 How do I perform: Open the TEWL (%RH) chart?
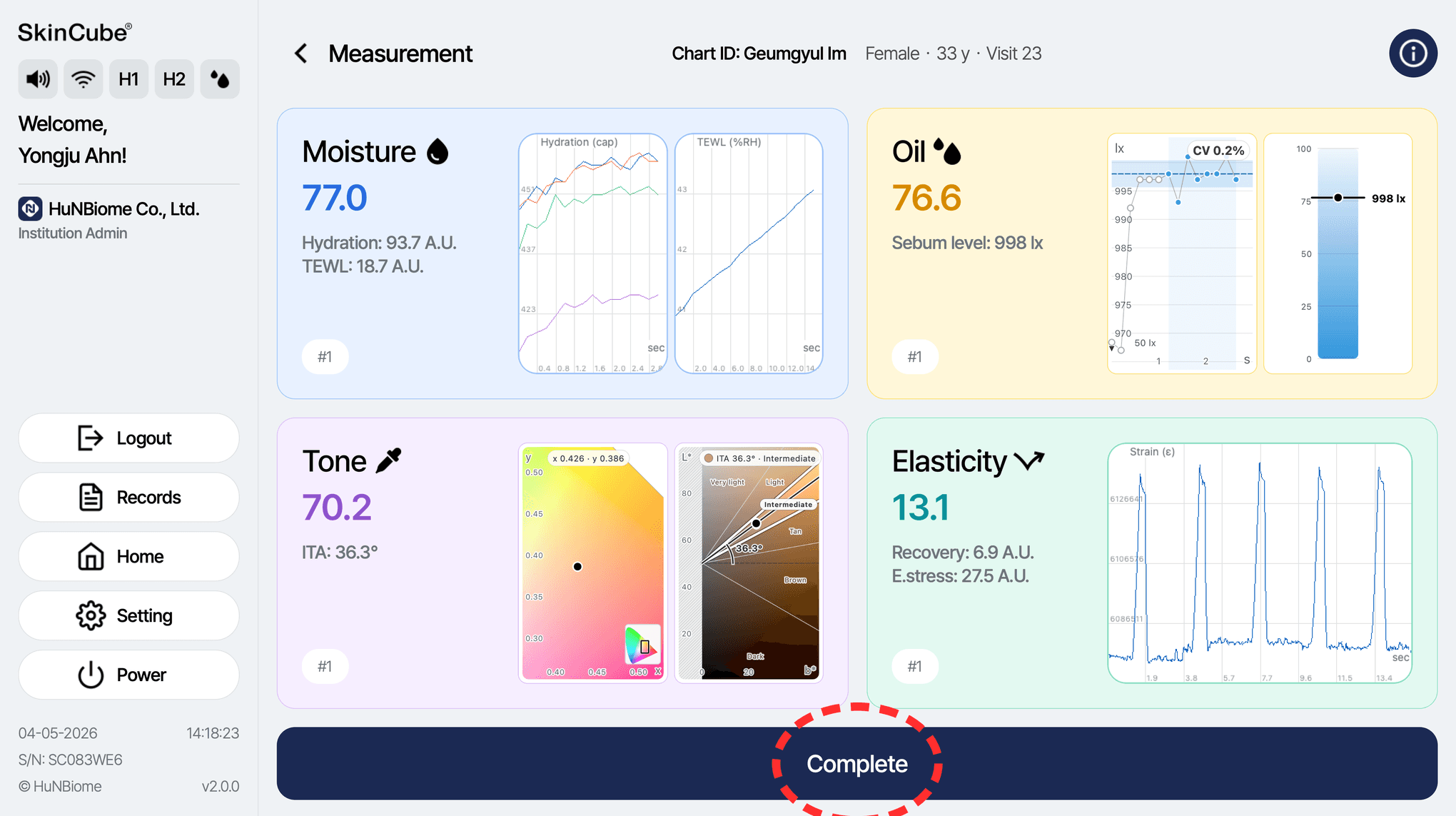pyautogui.click(x=749, y=253)
